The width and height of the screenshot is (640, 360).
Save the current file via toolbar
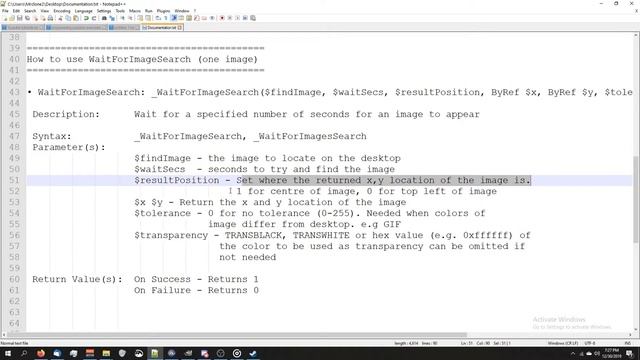(20, 18)
